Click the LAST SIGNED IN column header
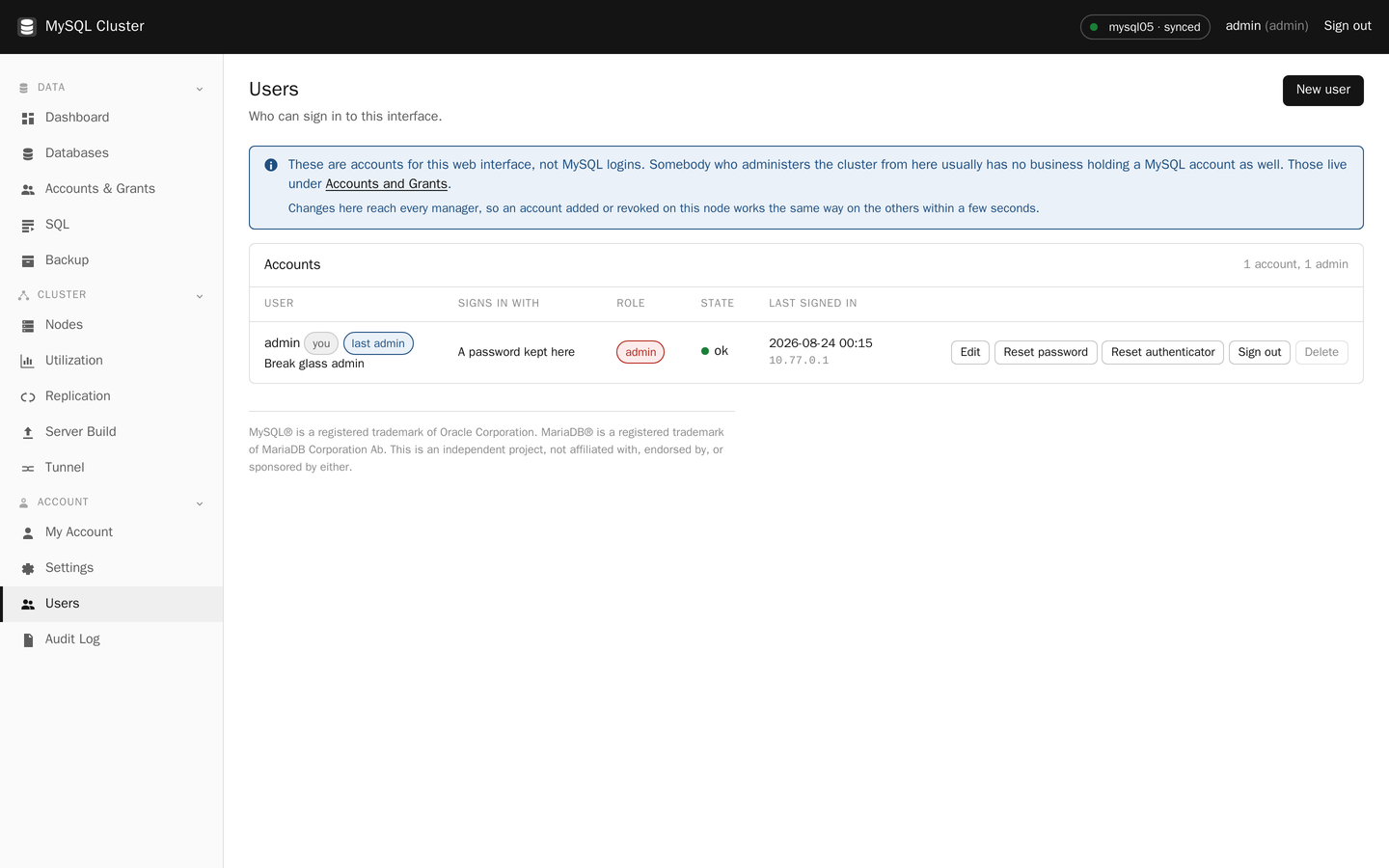Viewport: 1389px width, 868px height. pyautogui.click(x=813, y=304)
